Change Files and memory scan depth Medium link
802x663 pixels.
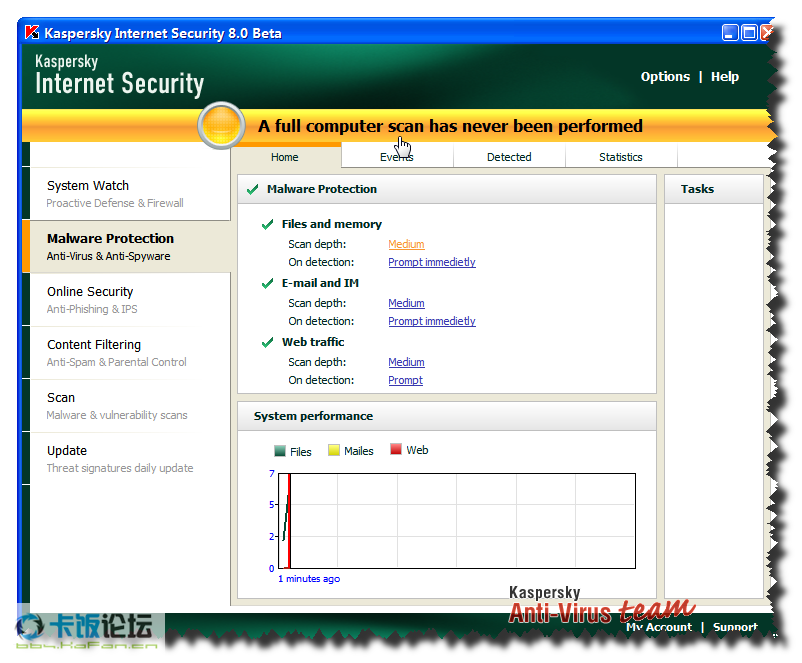pyautogui.click(x=406, y=245)
